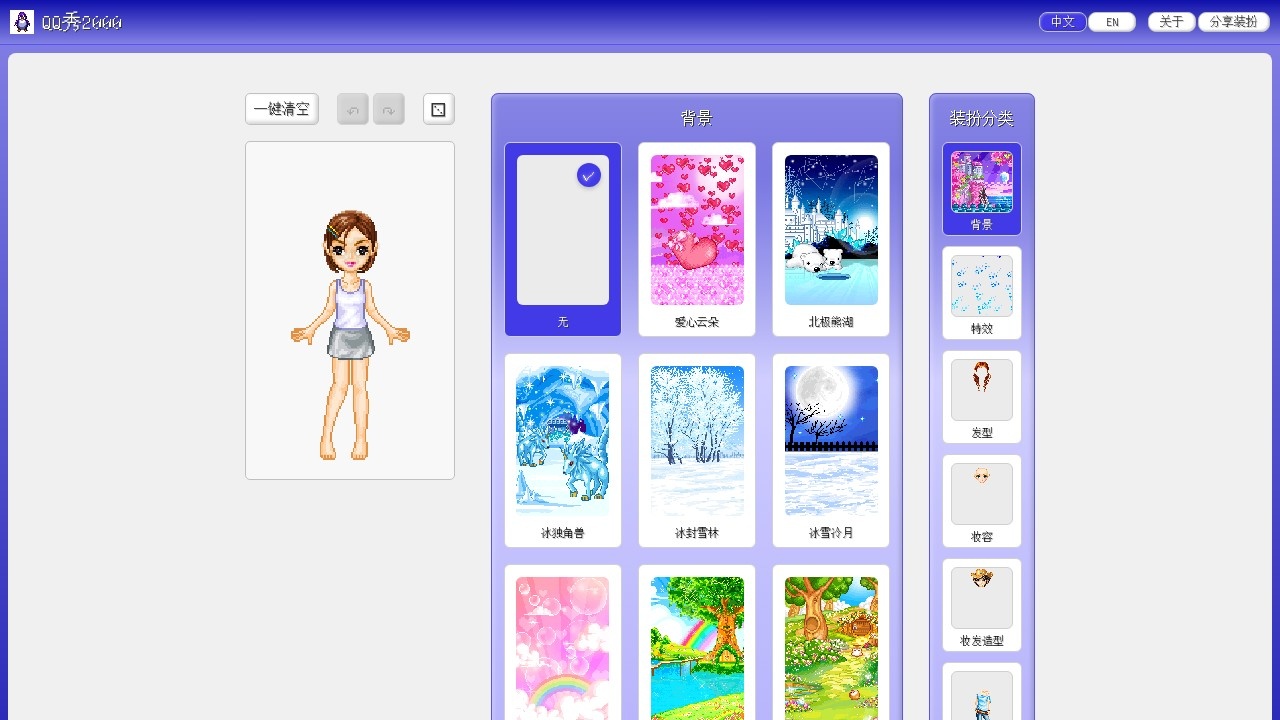Select the rainbow tree river background
Image resolution: width=1280 pixels, height=720 pixels.
coord(697,642)
